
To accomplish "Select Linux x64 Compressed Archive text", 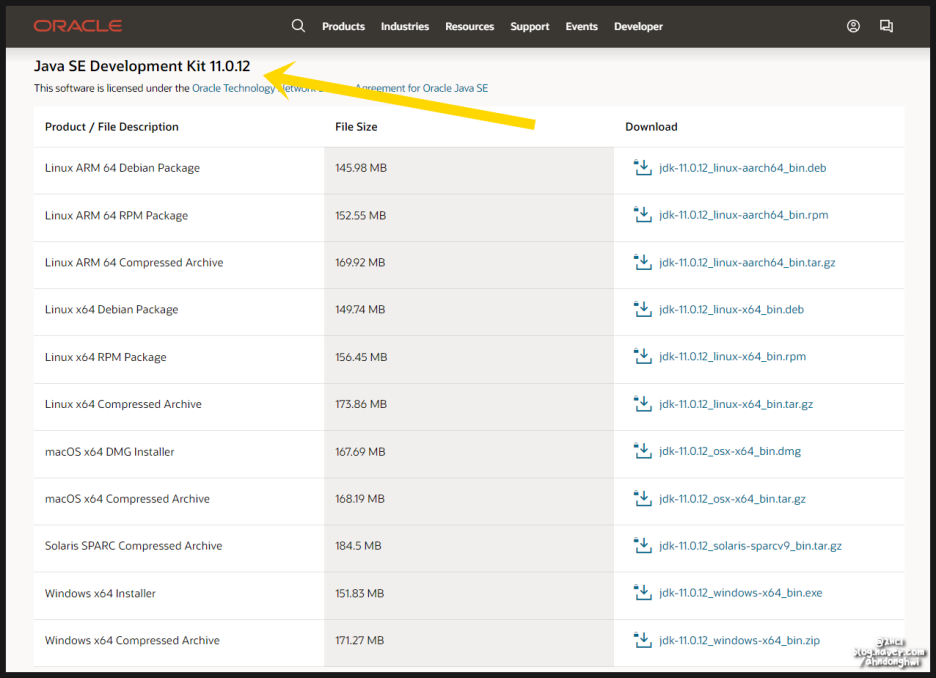I will click(x=123, y=404).
